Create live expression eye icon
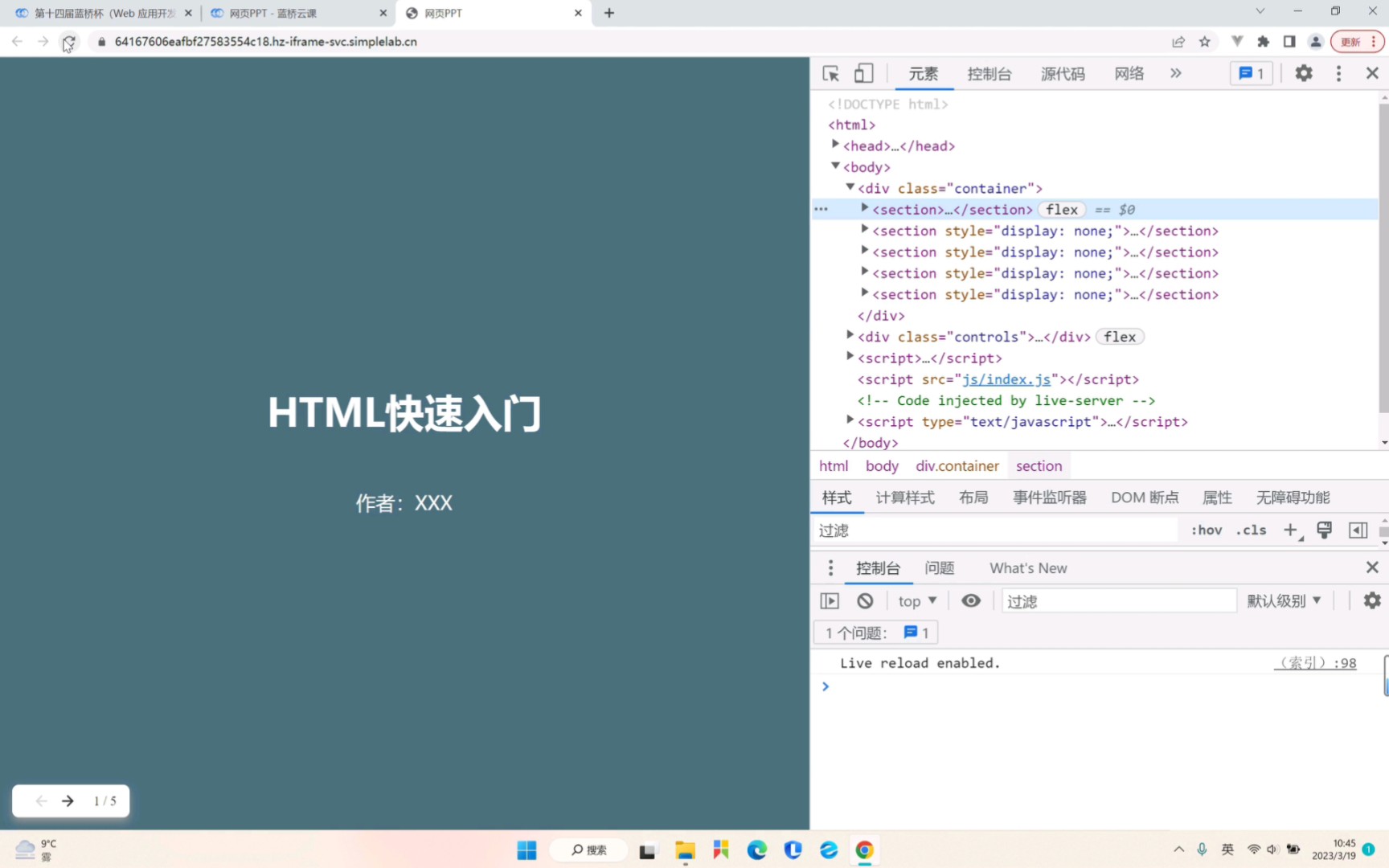Screen dimensions: 1389x868 click(x=971, y=601)
